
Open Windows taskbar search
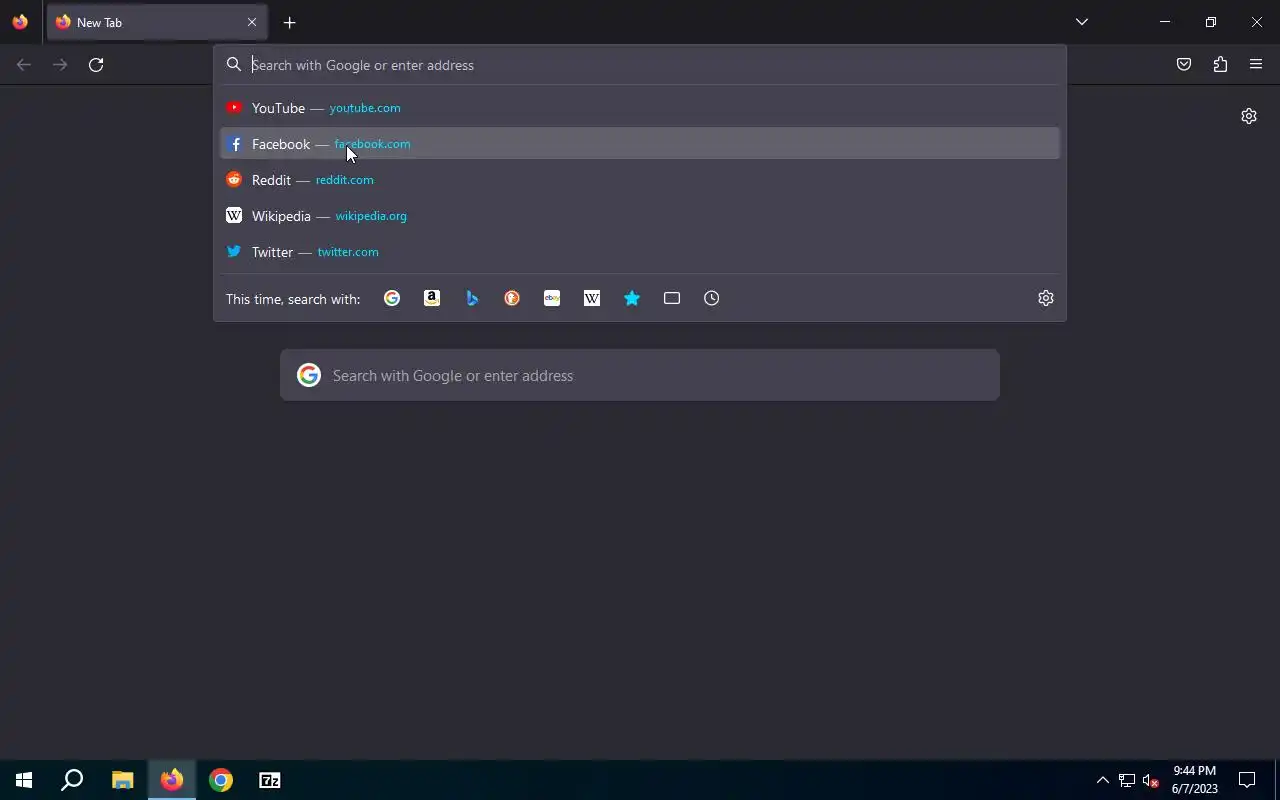point(72,780)
